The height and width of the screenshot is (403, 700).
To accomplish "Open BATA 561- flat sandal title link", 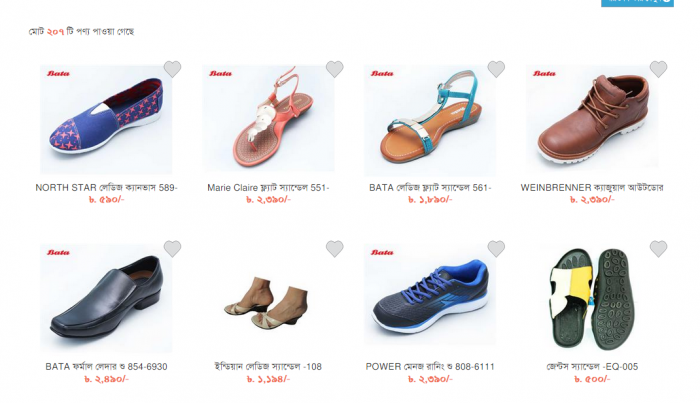I will click(x=430, y=188).
